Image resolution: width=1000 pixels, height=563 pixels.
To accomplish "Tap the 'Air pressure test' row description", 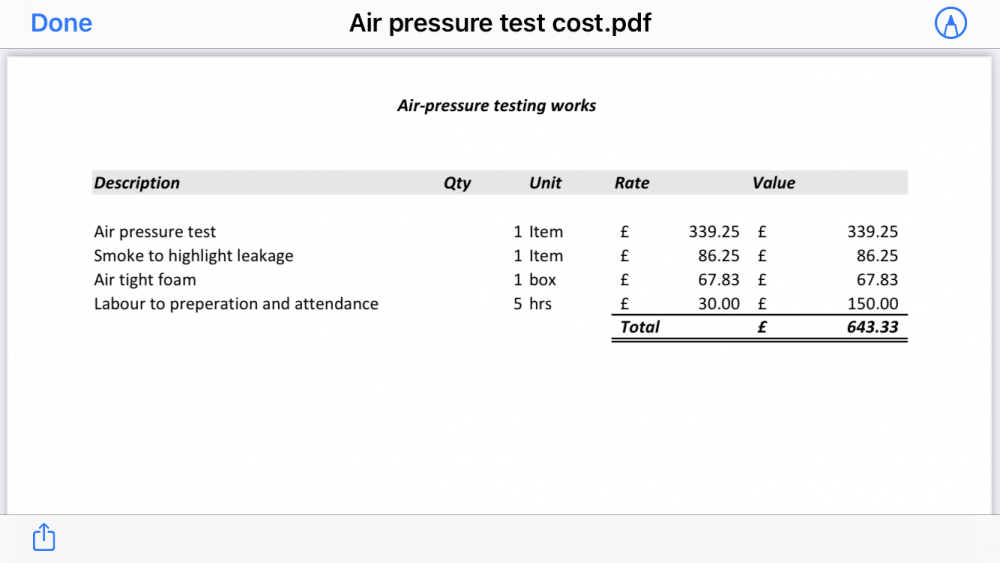I will pos(155,231).
